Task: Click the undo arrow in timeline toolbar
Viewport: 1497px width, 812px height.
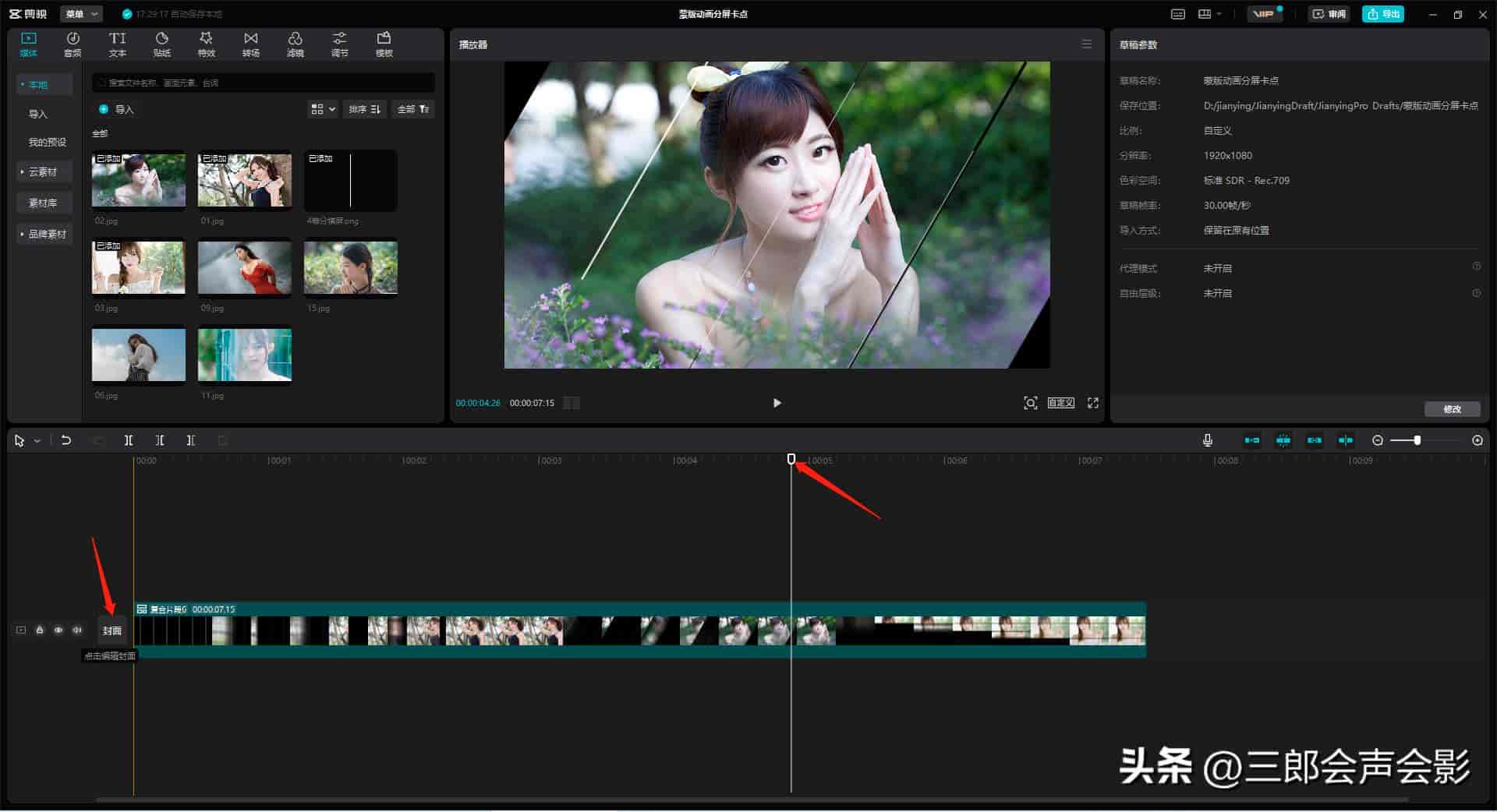Action: coord(66,440)
